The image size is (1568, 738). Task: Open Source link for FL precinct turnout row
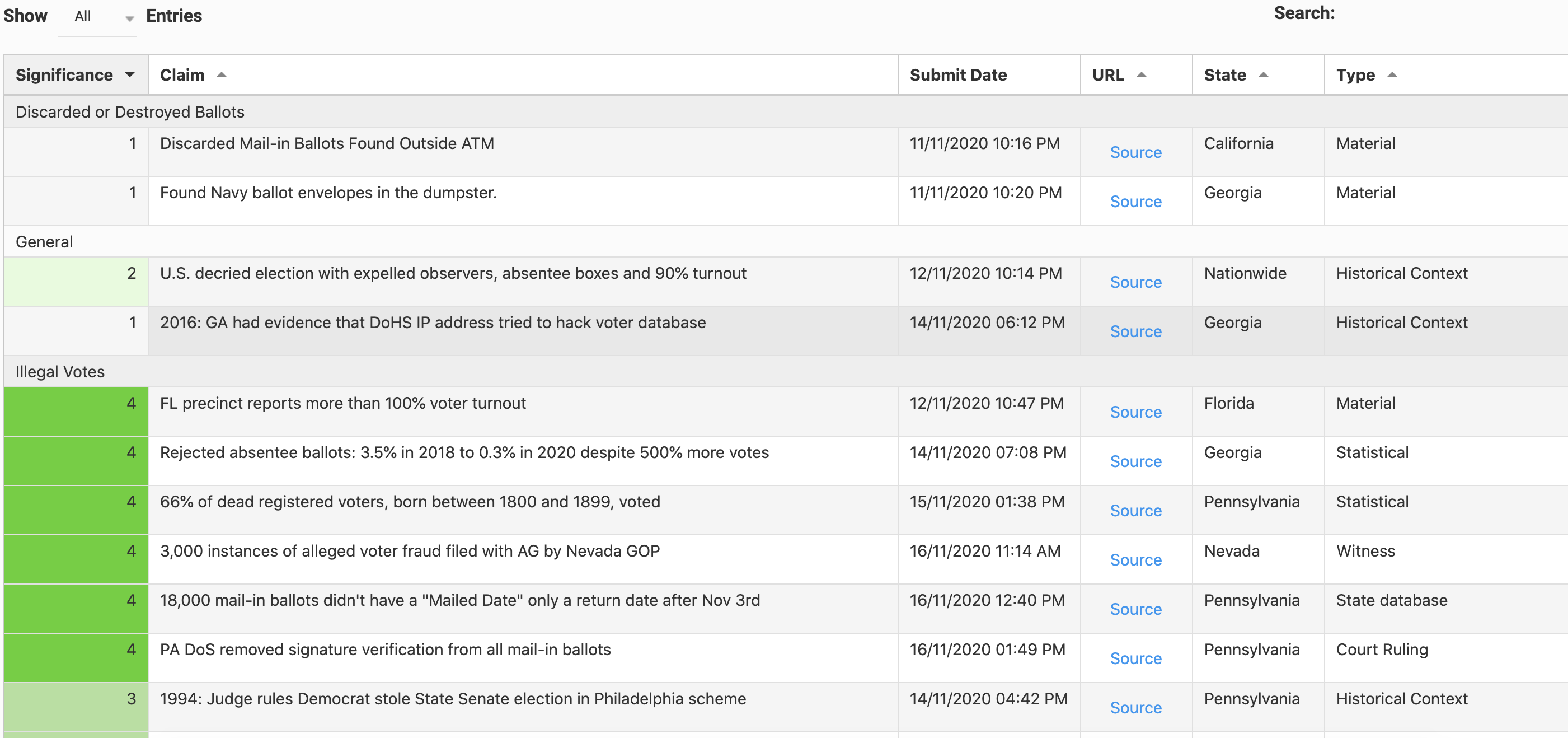point(1136,412)
